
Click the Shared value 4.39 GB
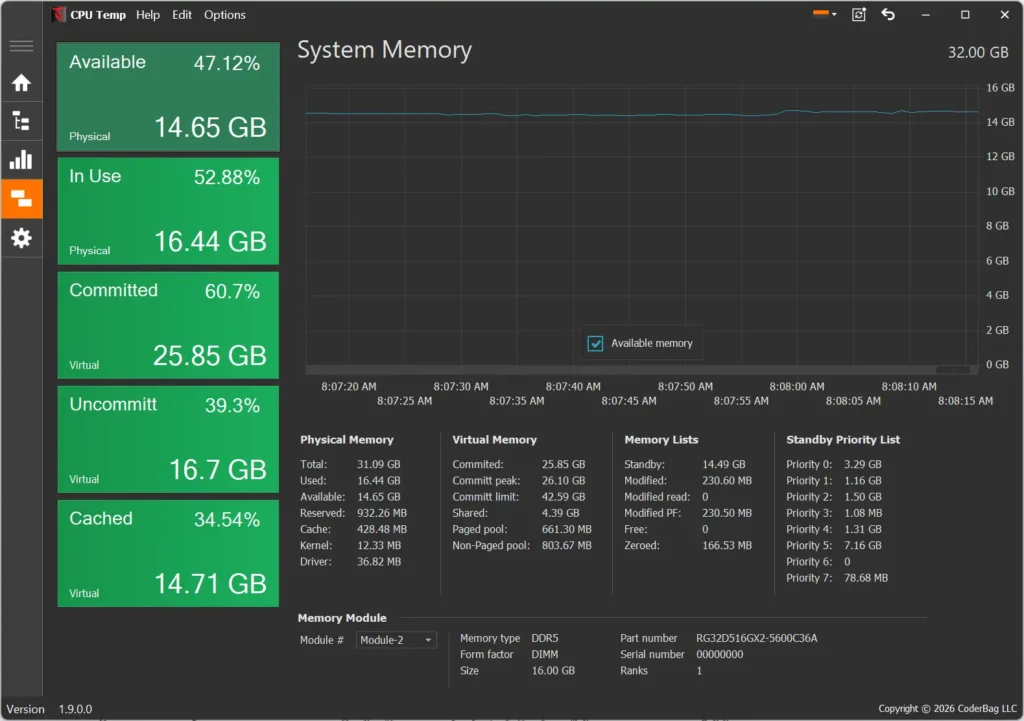(x=560, y=513)
